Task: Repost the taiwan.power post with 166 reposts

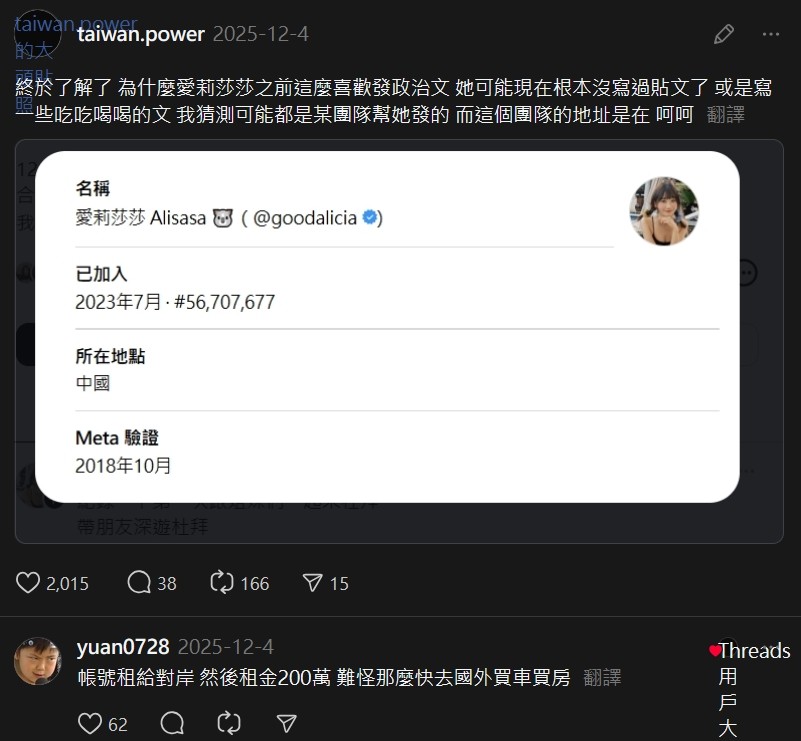Action: pos(222,583)
